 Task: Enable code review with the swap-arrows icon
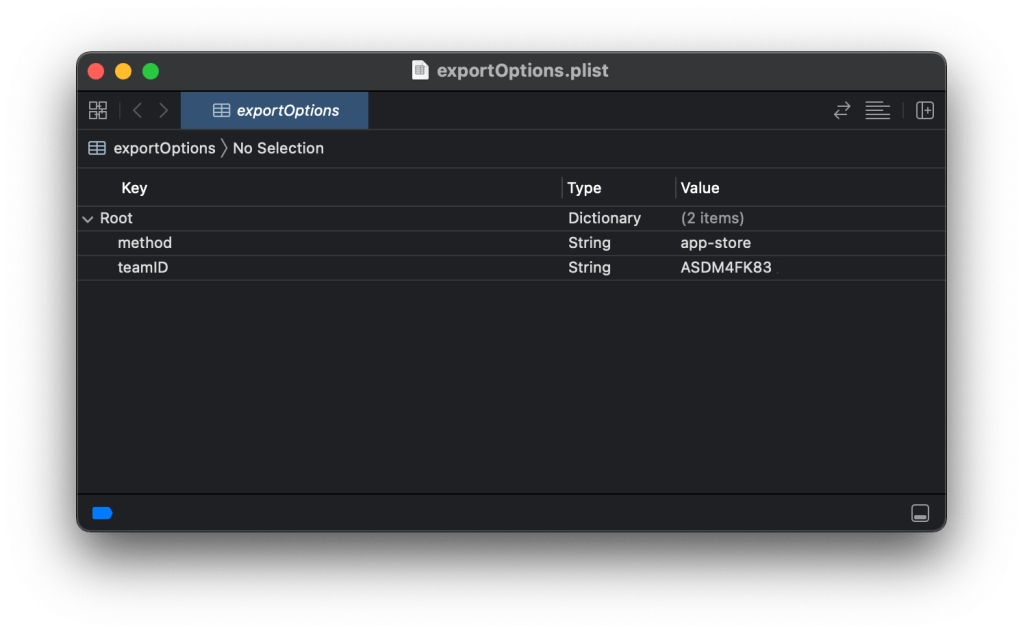(842, 111)
